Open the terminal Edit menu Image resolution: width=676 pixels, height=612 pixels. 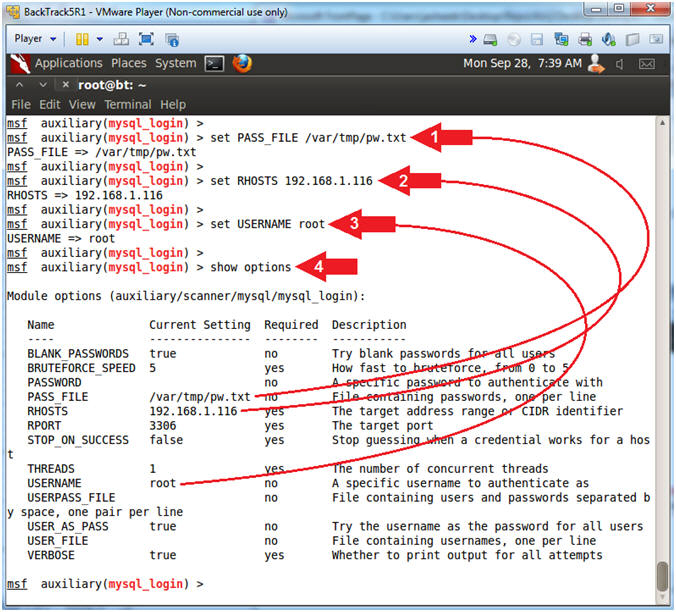click(50, 104)
